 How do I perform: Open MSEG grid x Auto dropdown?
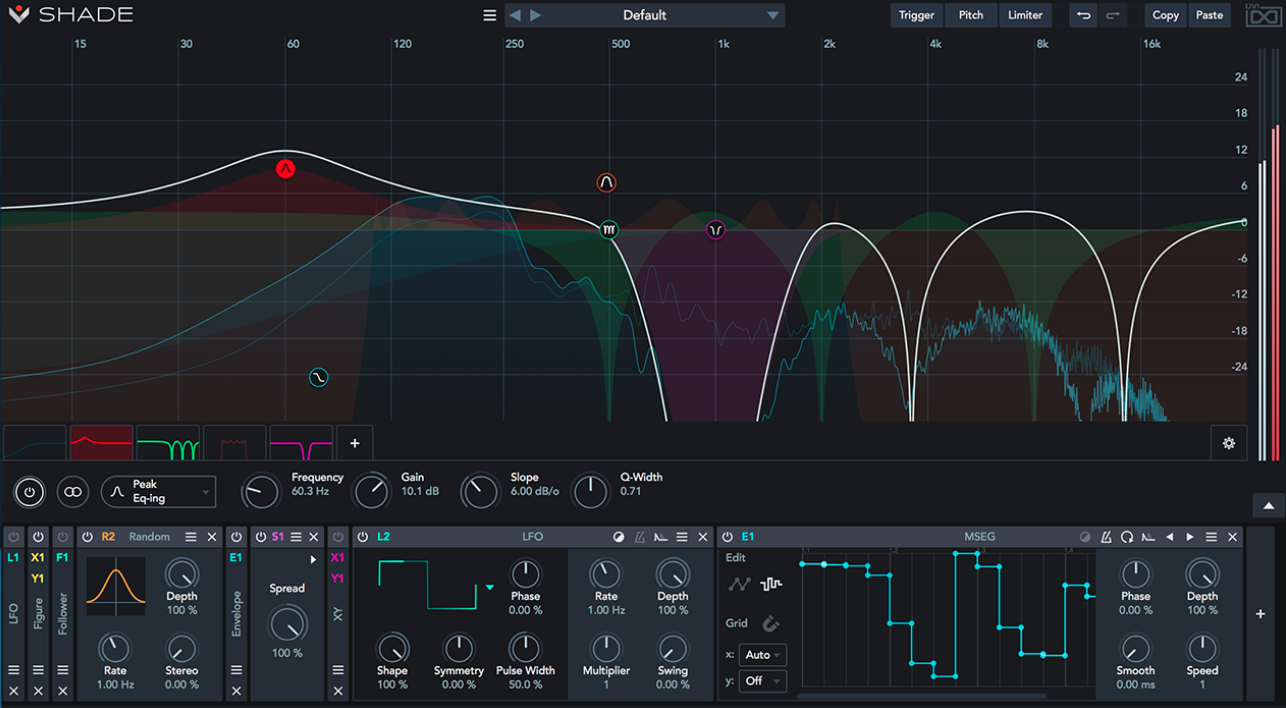[764, 655]
